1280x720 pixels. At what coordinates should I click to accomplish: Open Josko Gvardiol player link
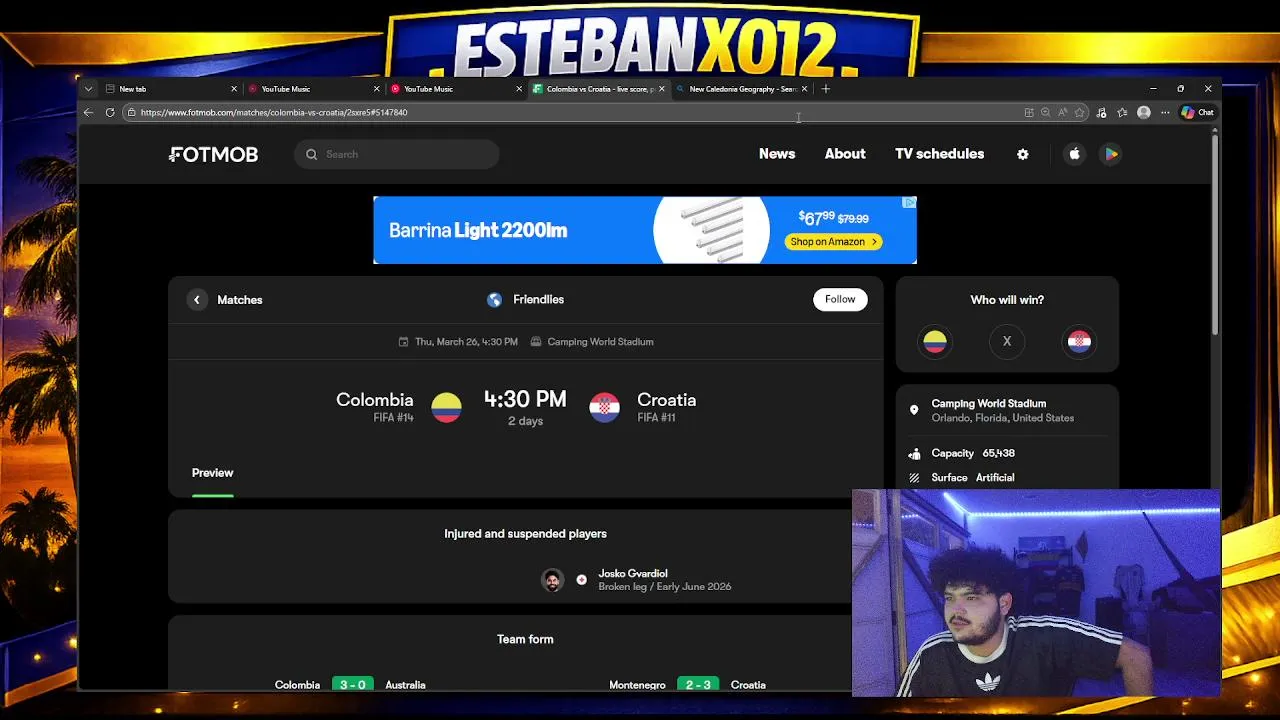pos(633,574)
